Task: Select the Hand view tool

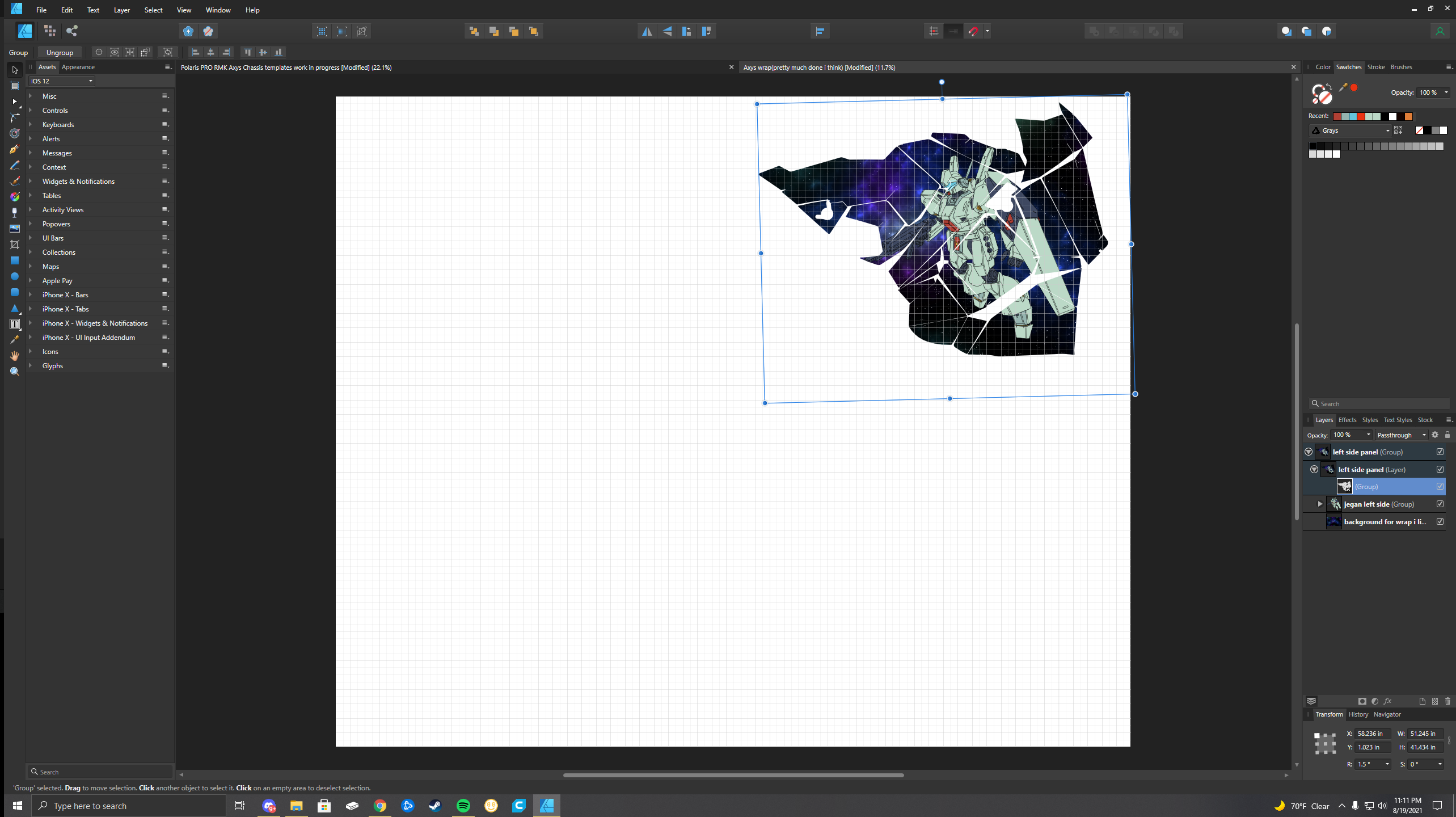Action: tap(15, 356)
